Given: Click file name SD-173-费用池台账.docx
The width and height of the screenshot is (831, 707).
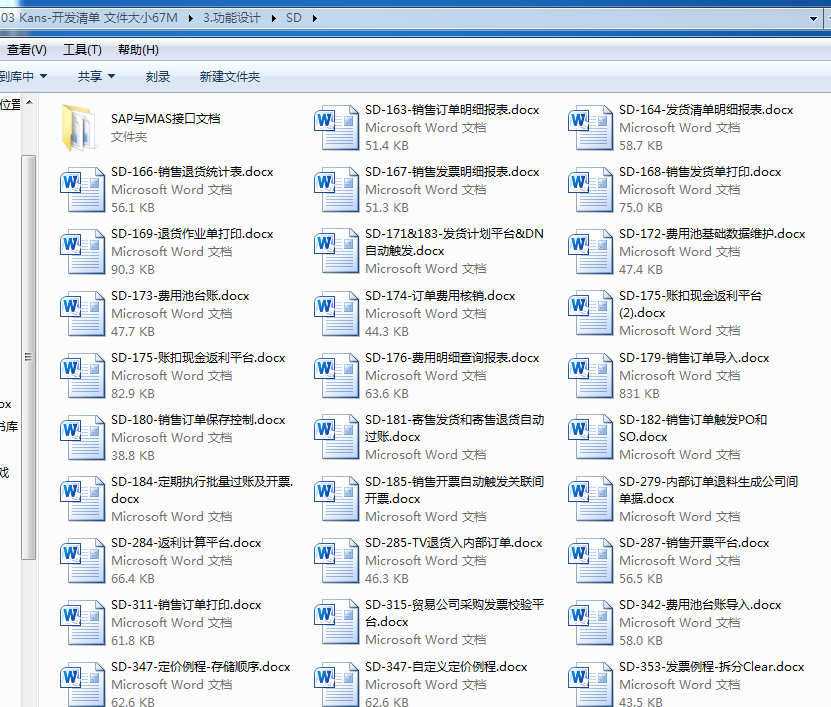Looking at the screenshot, I should [180, 296].
